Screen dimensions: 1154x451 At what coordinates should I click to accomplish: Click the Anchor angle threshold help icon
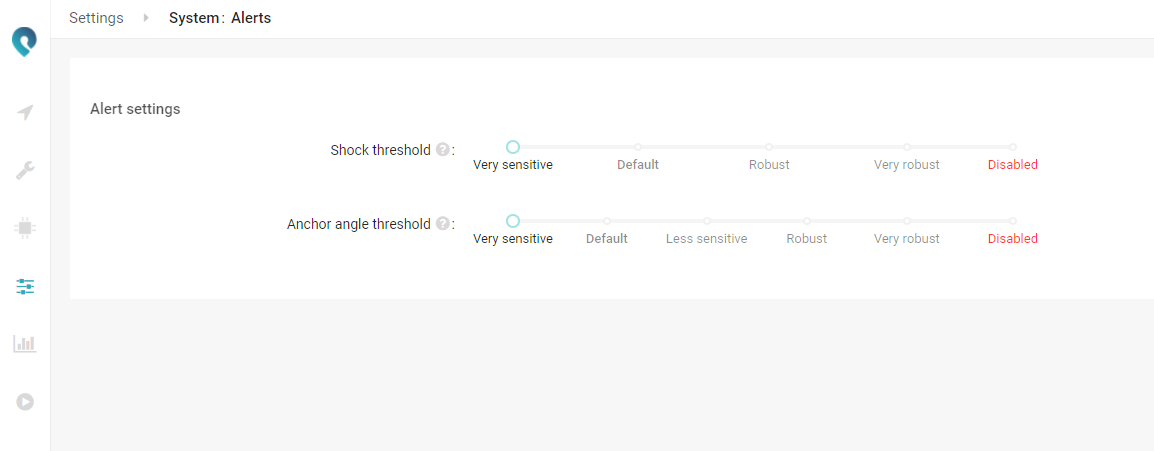coord(442,224)
